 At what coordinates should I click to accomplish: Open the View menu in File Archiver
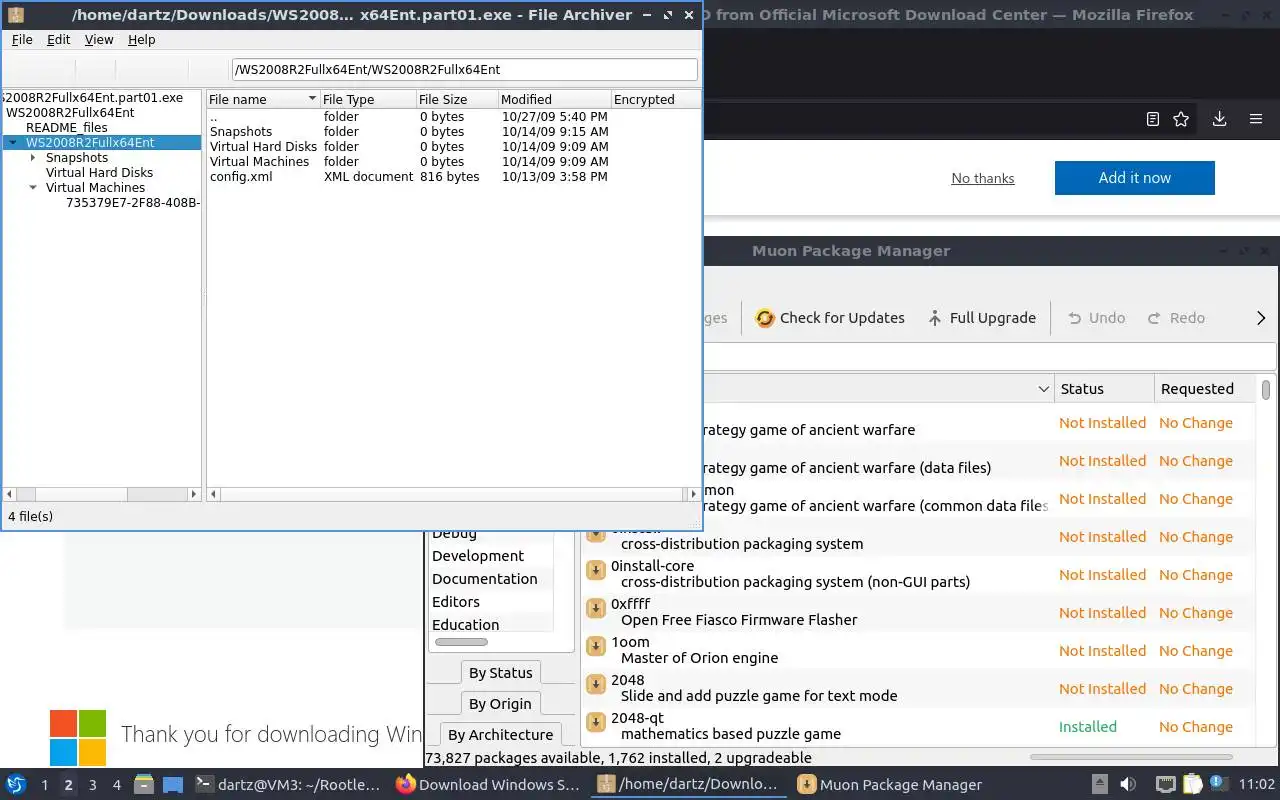(99, 39)
